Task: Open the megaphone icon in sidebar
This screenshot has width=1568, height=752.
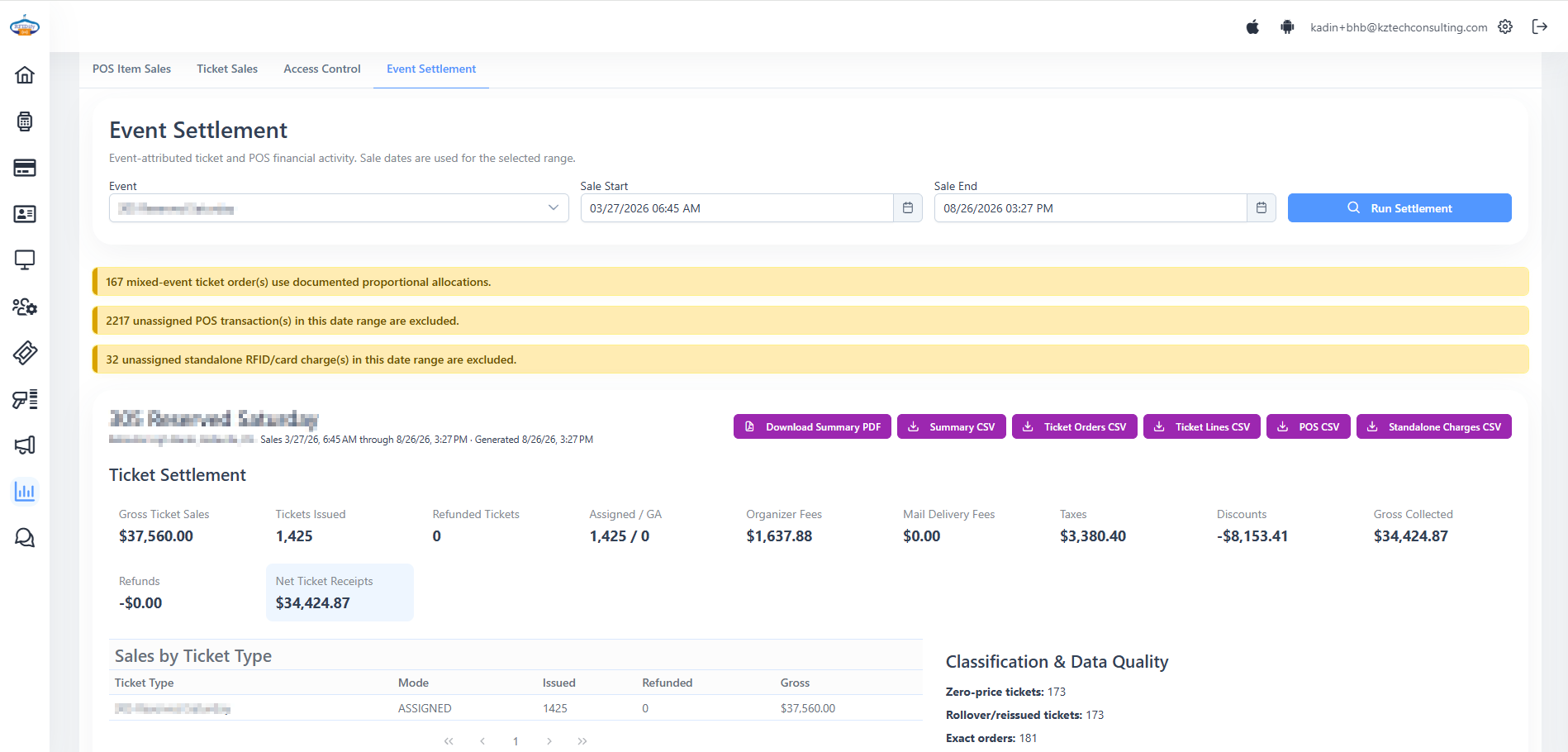Action: tap(25, 445)
